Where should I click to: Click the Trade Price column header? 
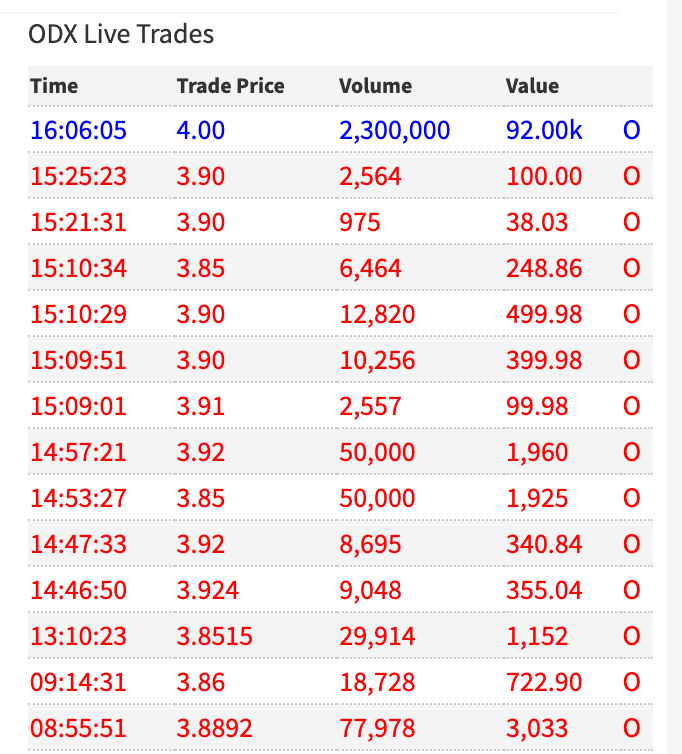230,86
